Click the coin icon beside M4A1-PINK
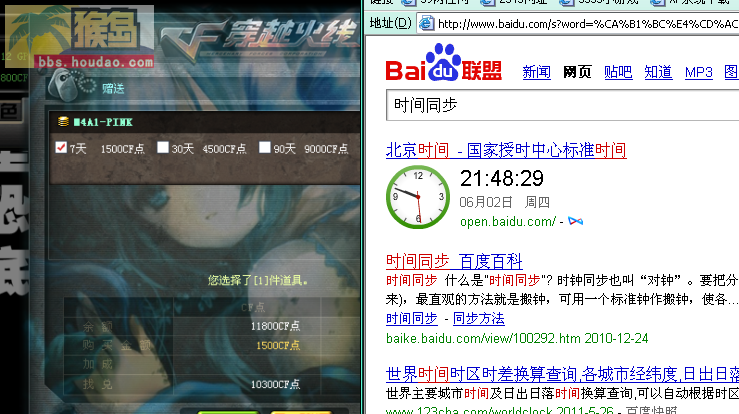This screenshot has height=414, width=739. [x=63, y=122]
